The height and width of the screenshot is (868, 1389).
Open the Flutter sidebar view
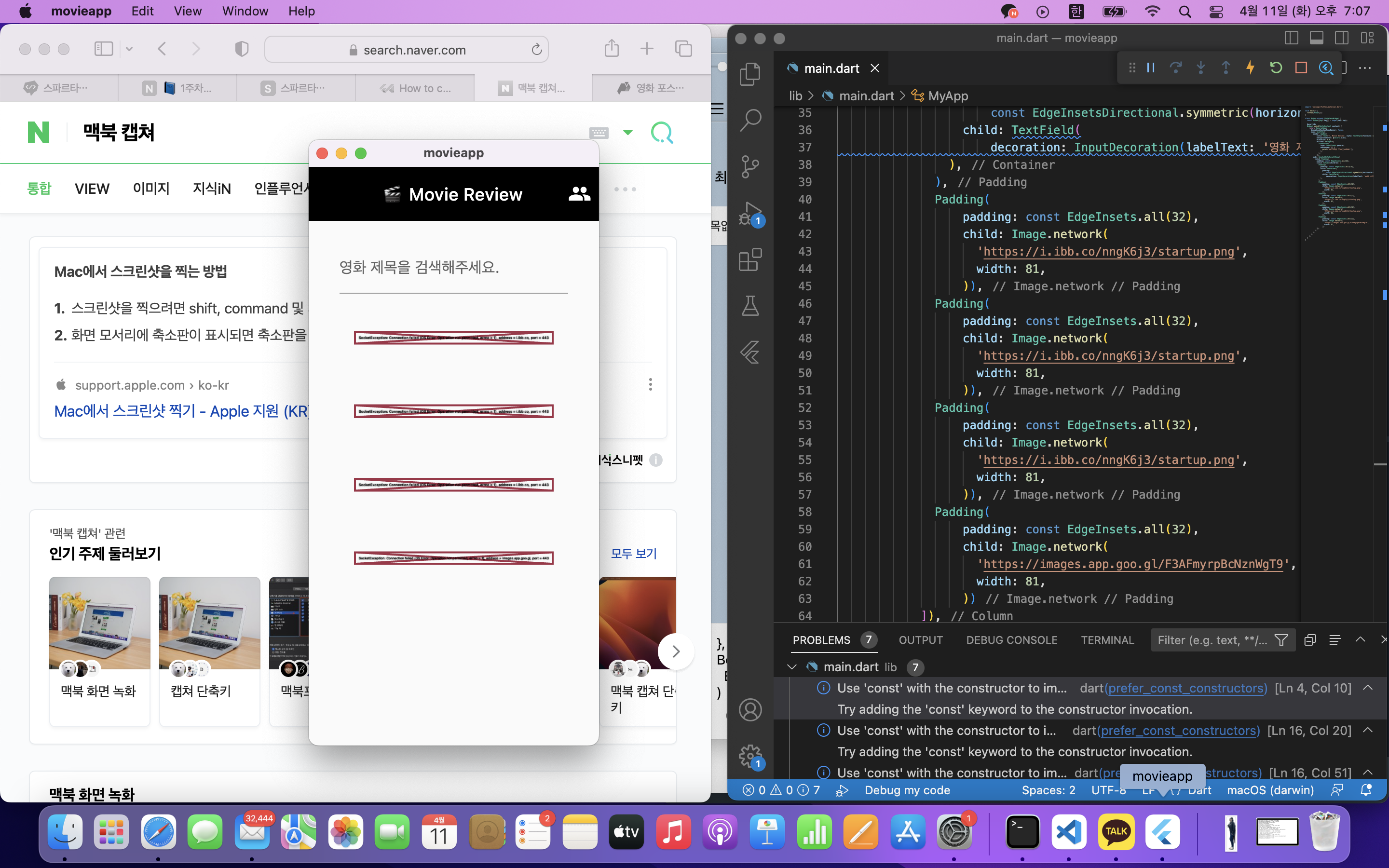tap(750, 352)
